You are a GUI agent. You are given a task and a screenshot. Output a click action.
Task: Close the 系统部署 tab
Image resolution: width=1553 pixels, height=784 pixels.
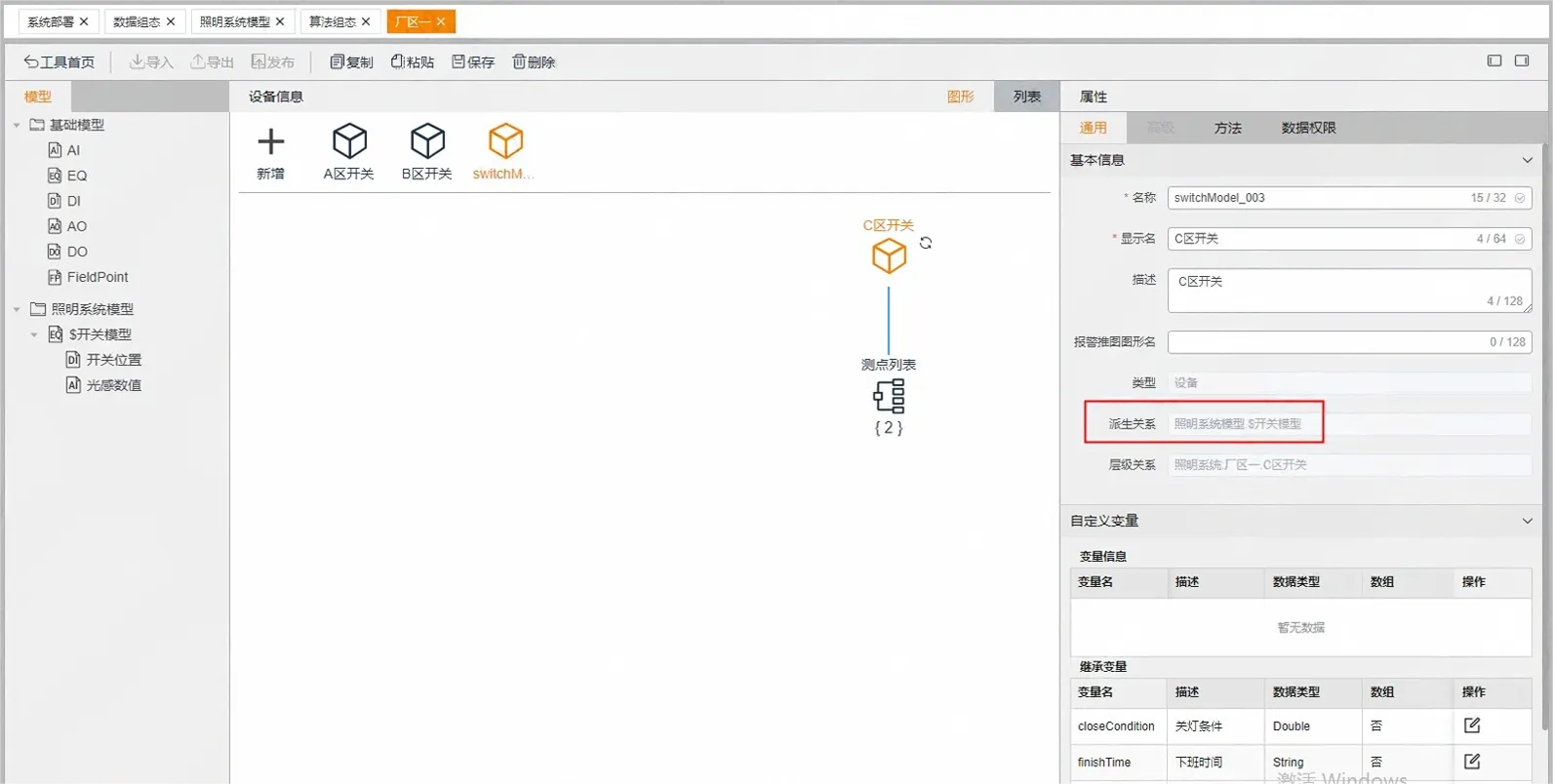coord(84,21)
